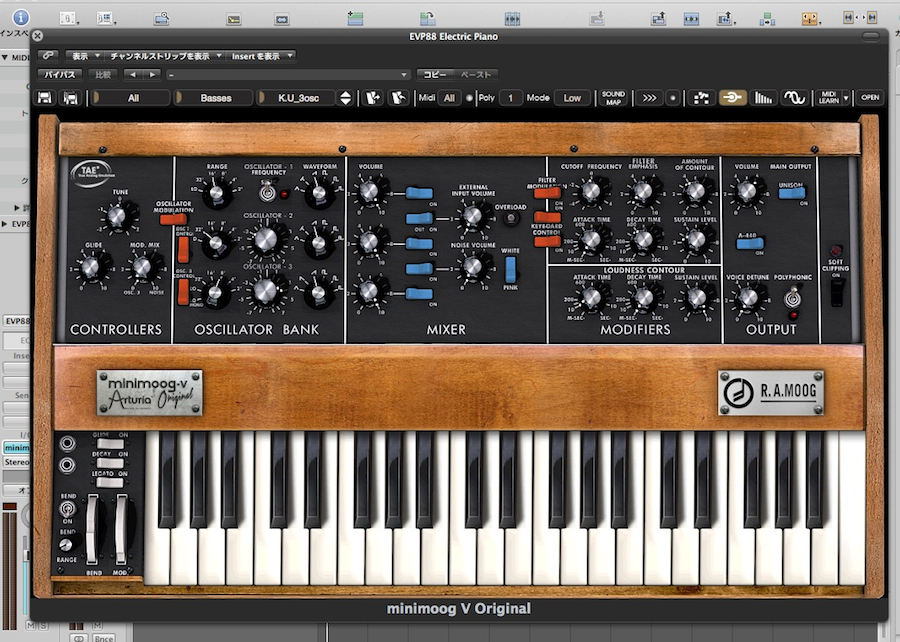This screenshot has width=900, height=642.
Task: Click the sine wave LFO icon
Action: point(794,98)
